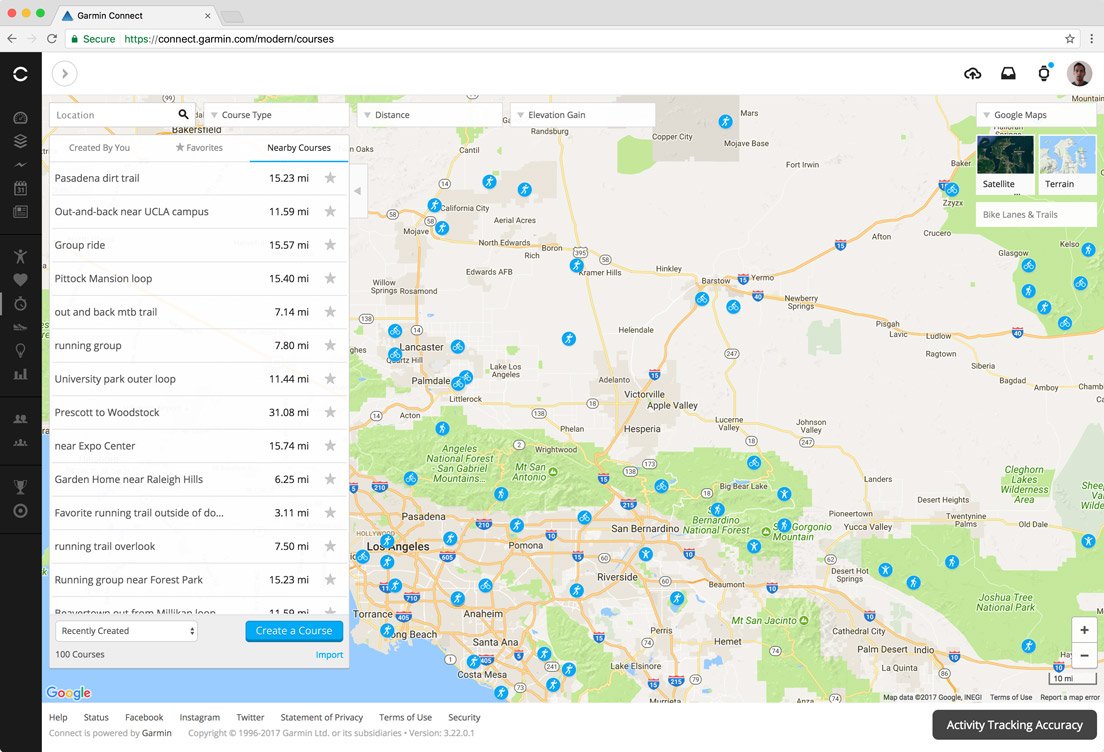The height and width of the screenshot is (752, 1104).
Task: Open the running group course row
Action: coord(199,345)
